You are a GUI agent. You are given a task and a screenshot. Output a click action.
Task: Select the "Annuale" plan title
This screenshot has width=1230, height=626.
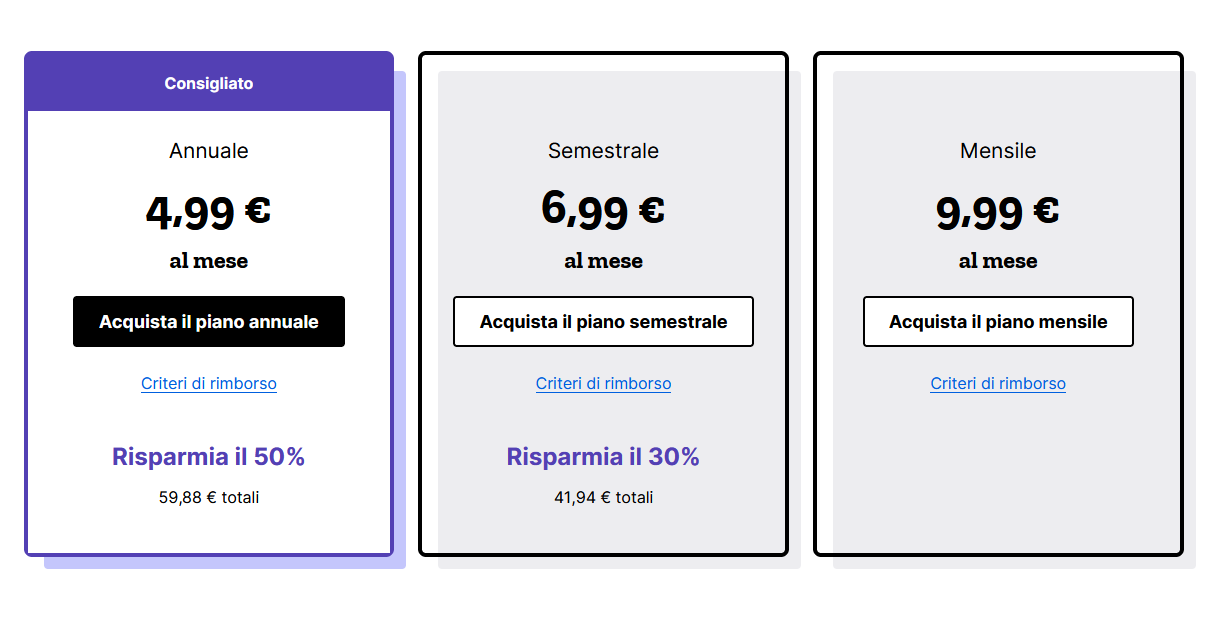(209, 151)
